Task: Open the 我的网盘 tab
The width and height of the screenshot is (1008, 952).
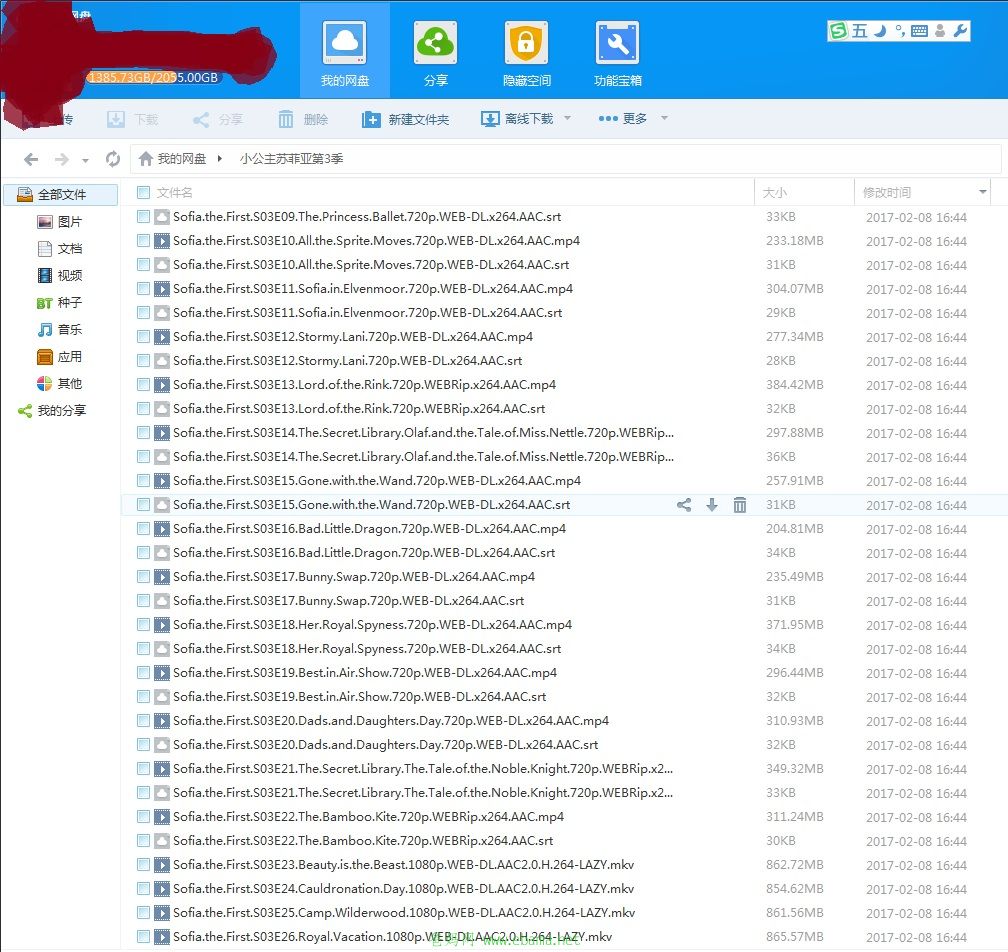Action: (345, 51)
